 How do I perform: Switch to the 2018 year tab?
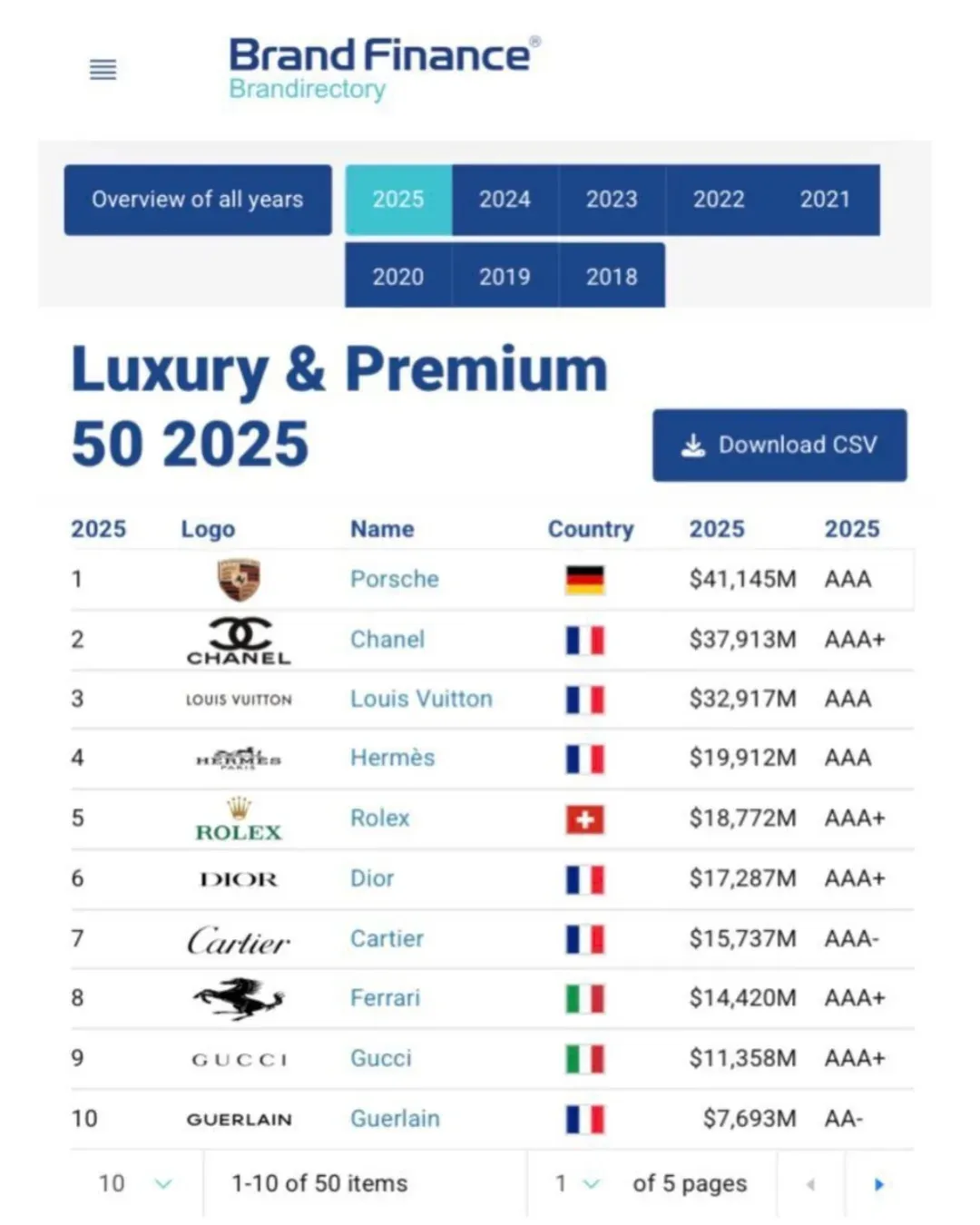[x=612, y=277]
